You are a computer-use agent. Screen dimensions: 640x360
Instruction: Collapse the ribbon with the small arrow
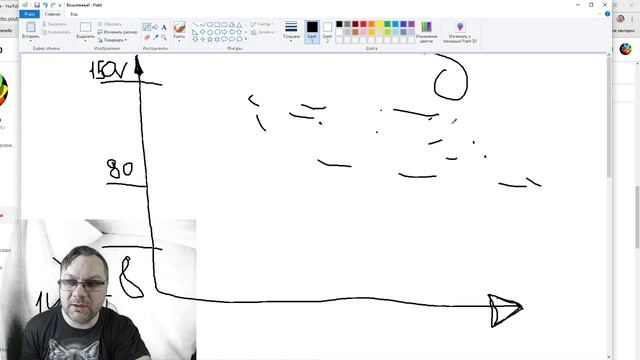pos(600,14)
